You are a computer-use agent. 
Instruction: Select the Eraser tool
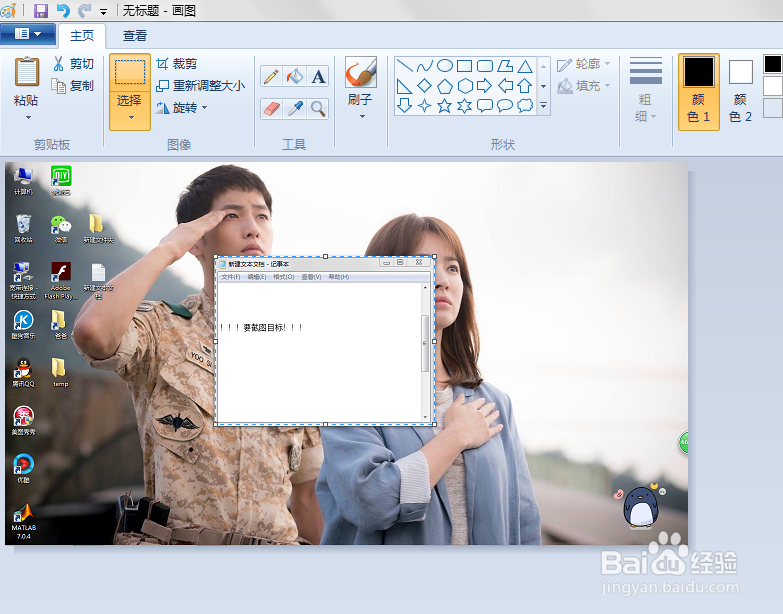(271, 108)
